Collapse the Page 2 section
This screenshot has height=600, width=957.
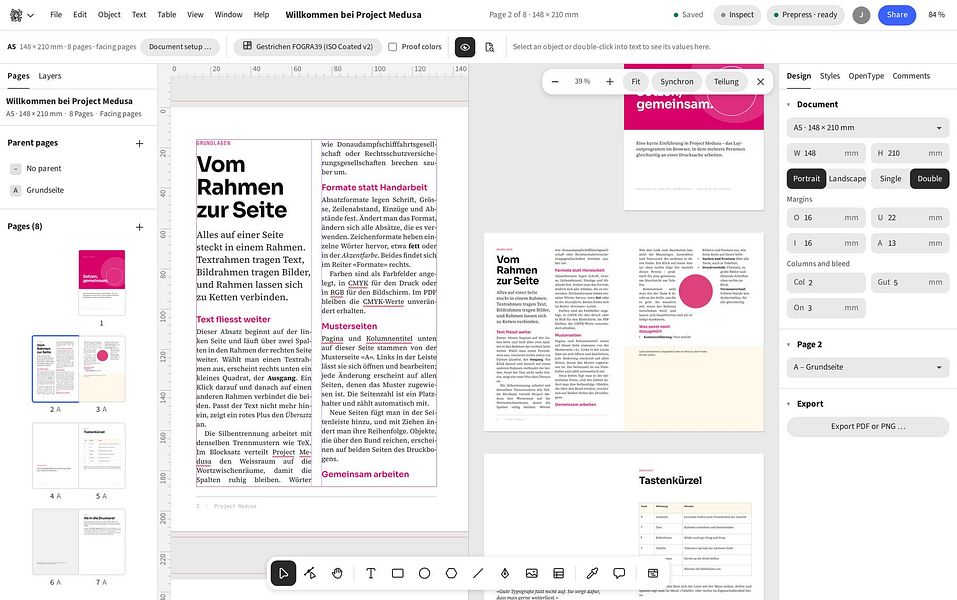point(789,344)
